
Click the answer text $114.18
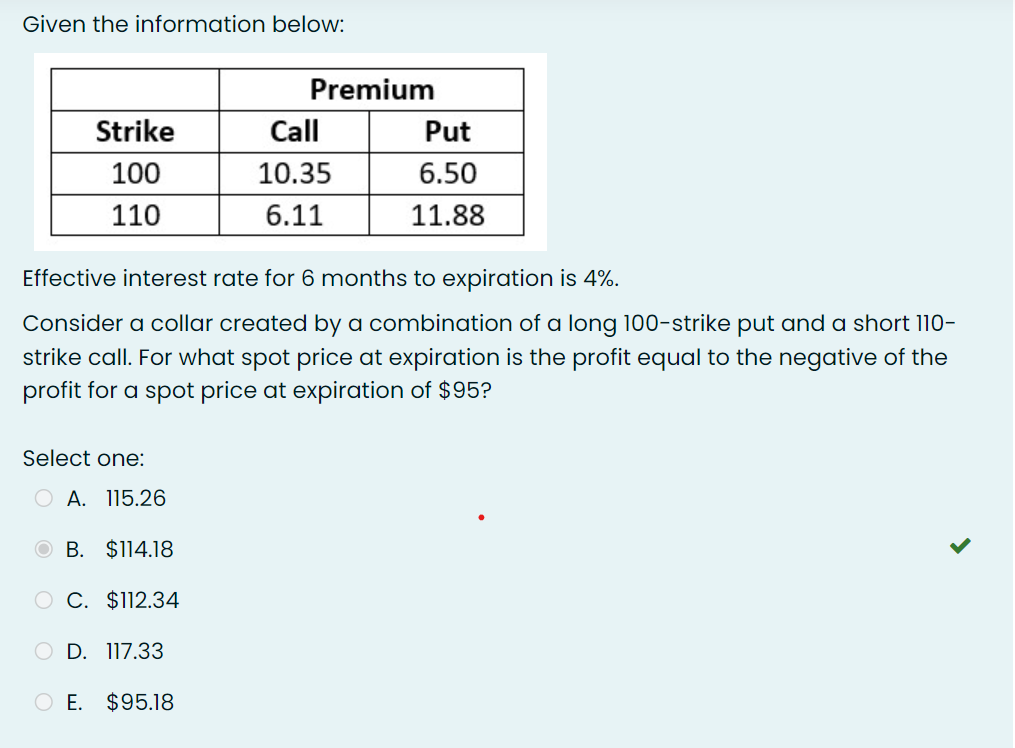coord(140,548)
